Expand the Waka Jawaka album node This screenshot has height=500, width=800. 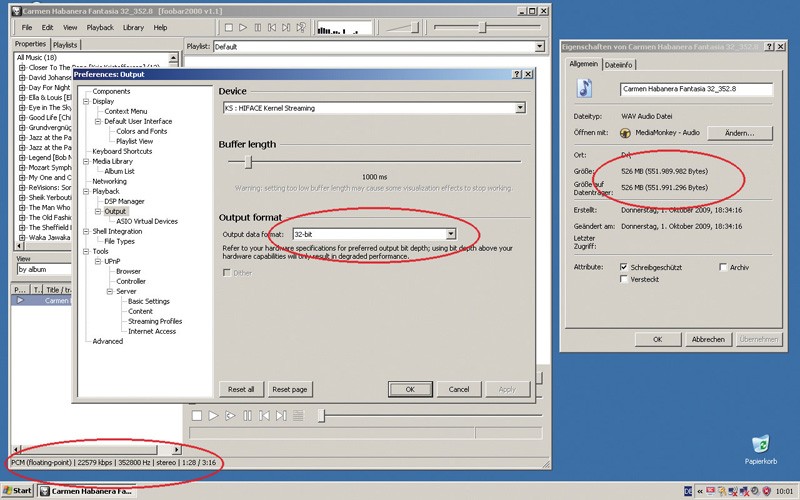(x=22, y=237)
